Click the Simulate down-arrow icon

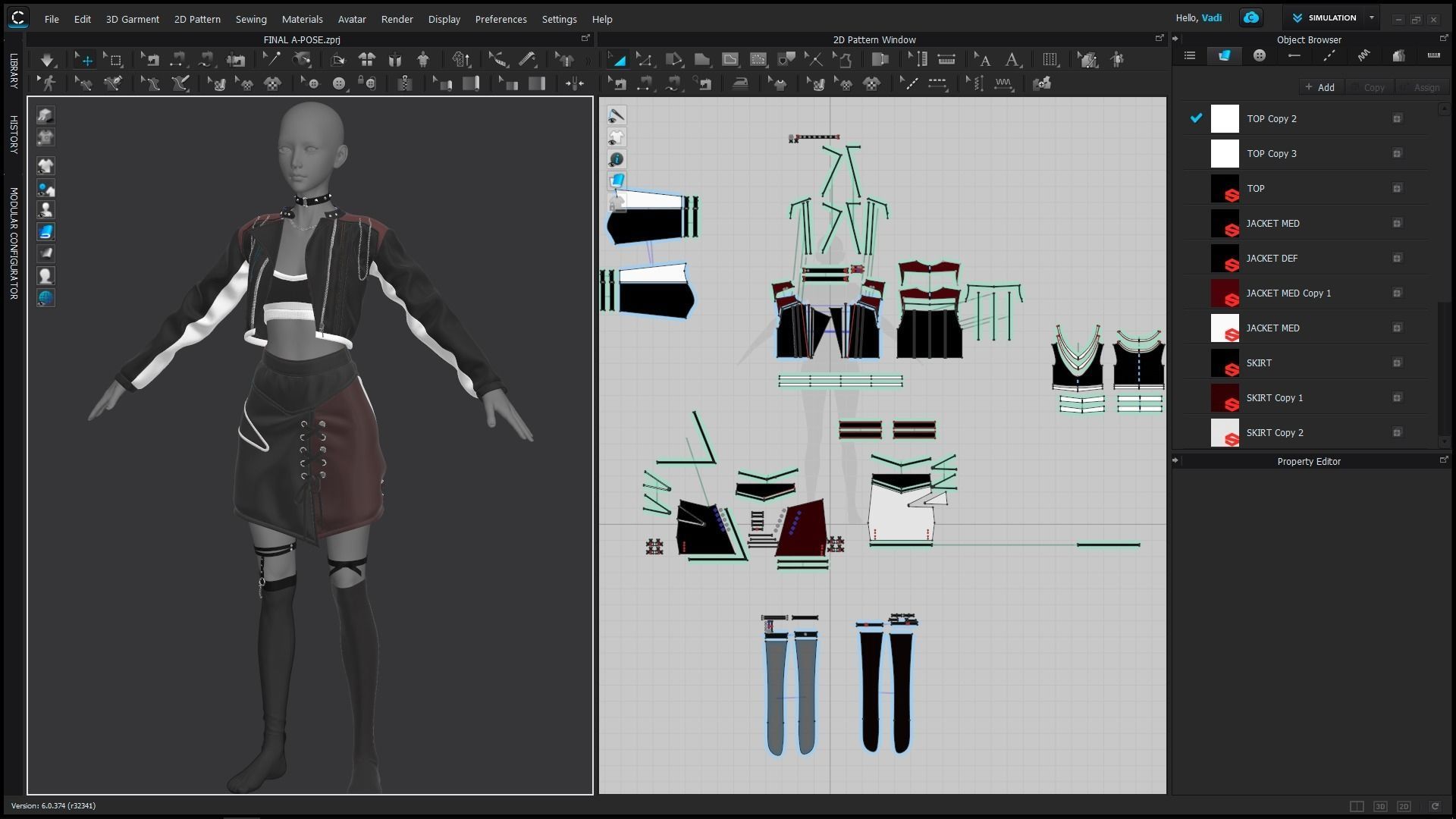click(47, 59)
